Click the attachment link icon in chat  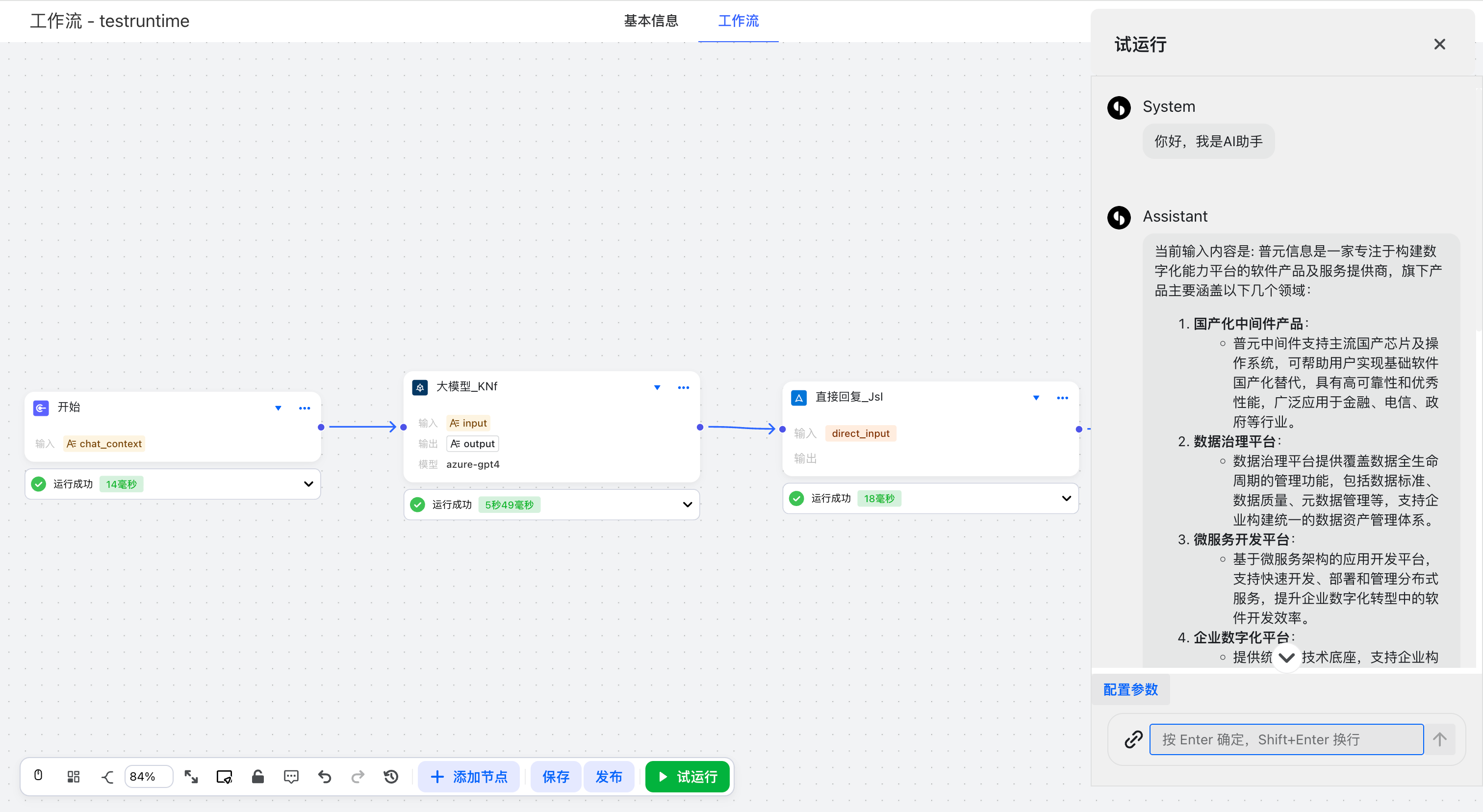point(1133,739)
